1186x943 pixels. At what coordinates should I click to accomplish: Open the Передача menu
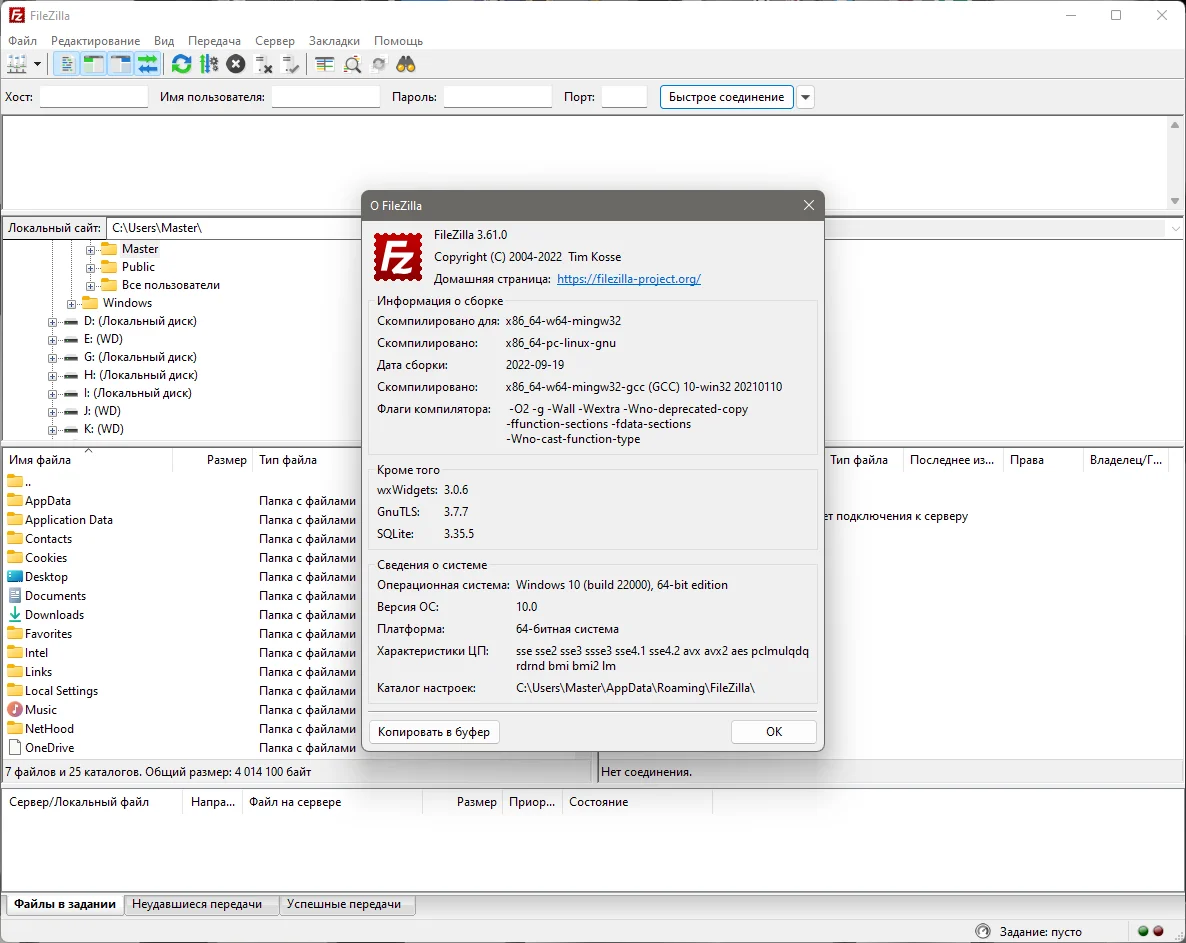[x=215, y=41]
